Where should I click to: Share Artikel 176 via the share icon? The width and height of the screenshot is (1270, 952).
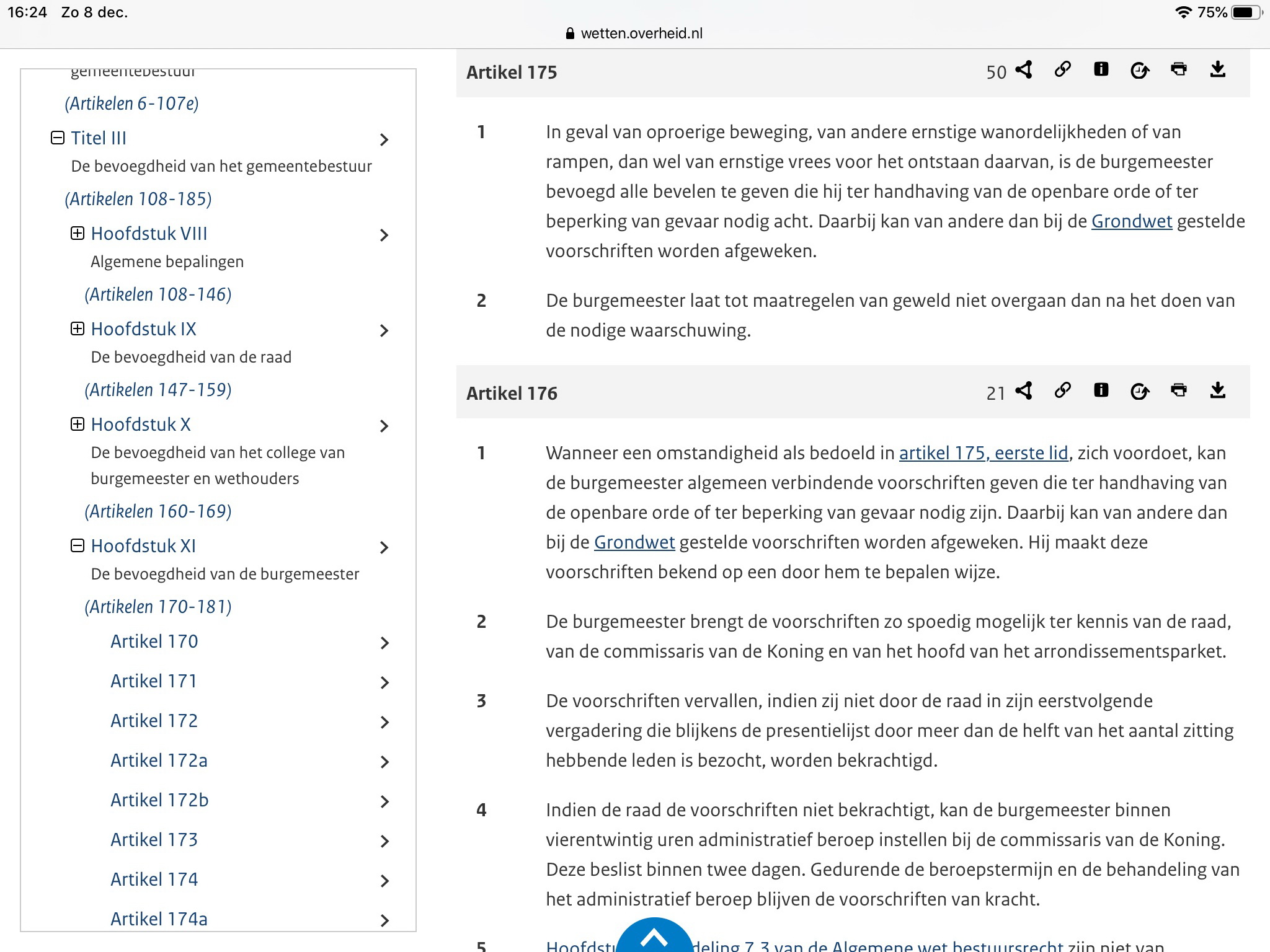pos(1024,390)
